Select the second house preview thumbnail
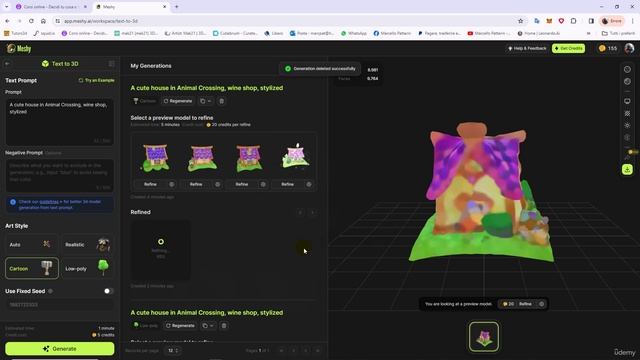 tap(202, 157)
